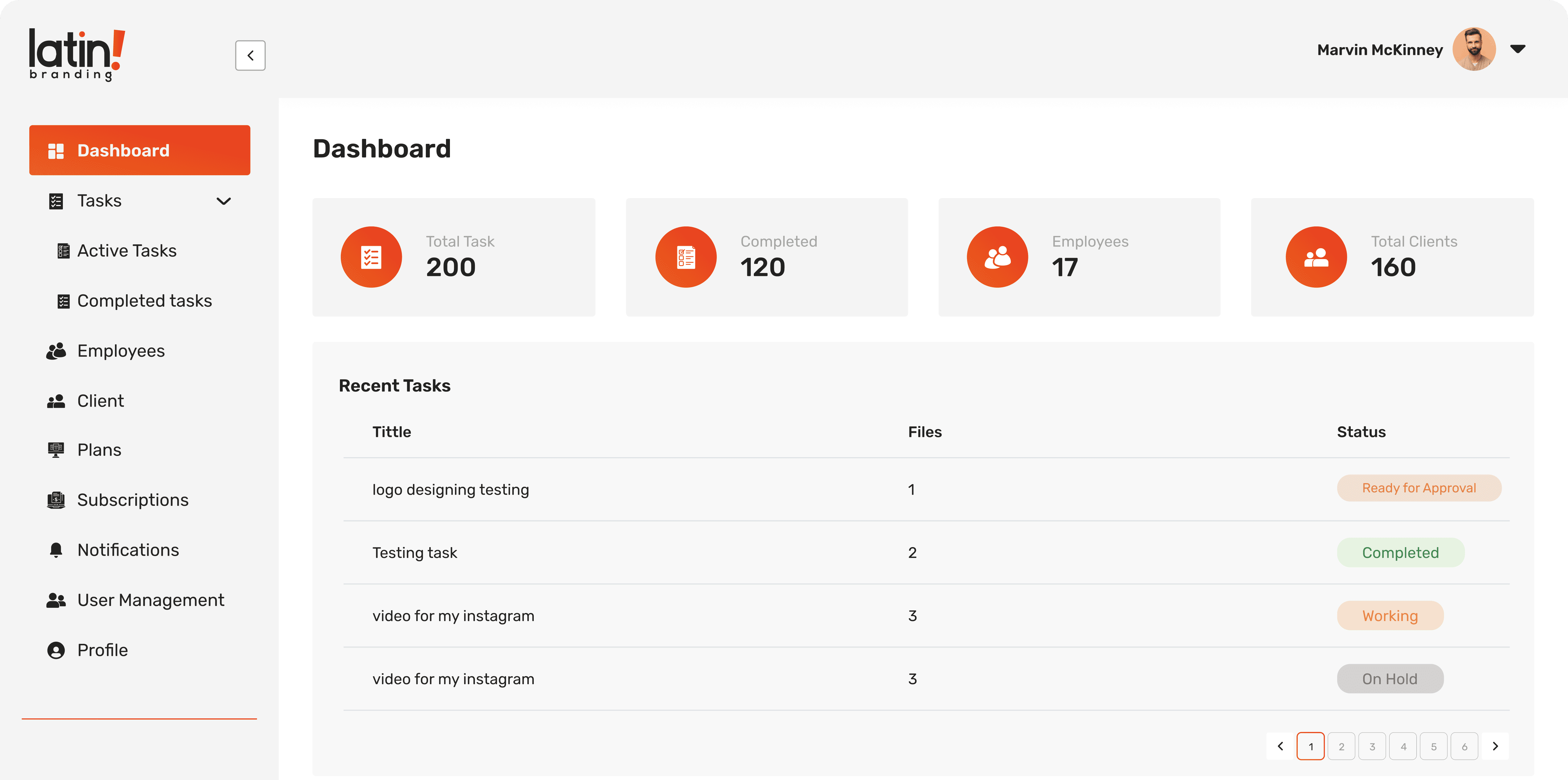Image resolution: width=1568 pixels, height=780 pixels.
Task: Click the Notifications bell icon
Action: coord(56,550)
